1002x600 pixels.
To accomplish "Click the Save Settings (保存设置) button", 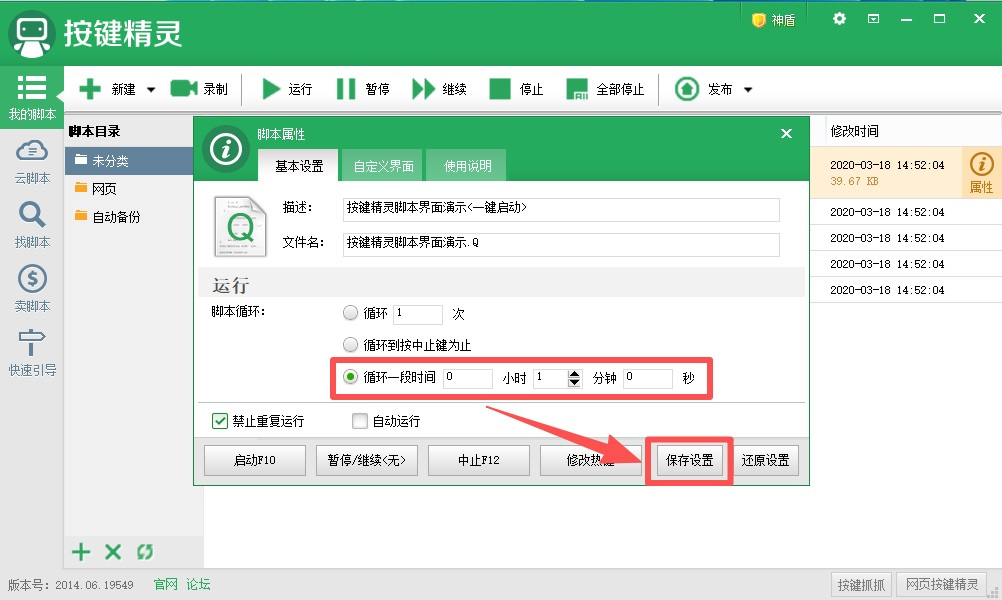I will [689, 461].
